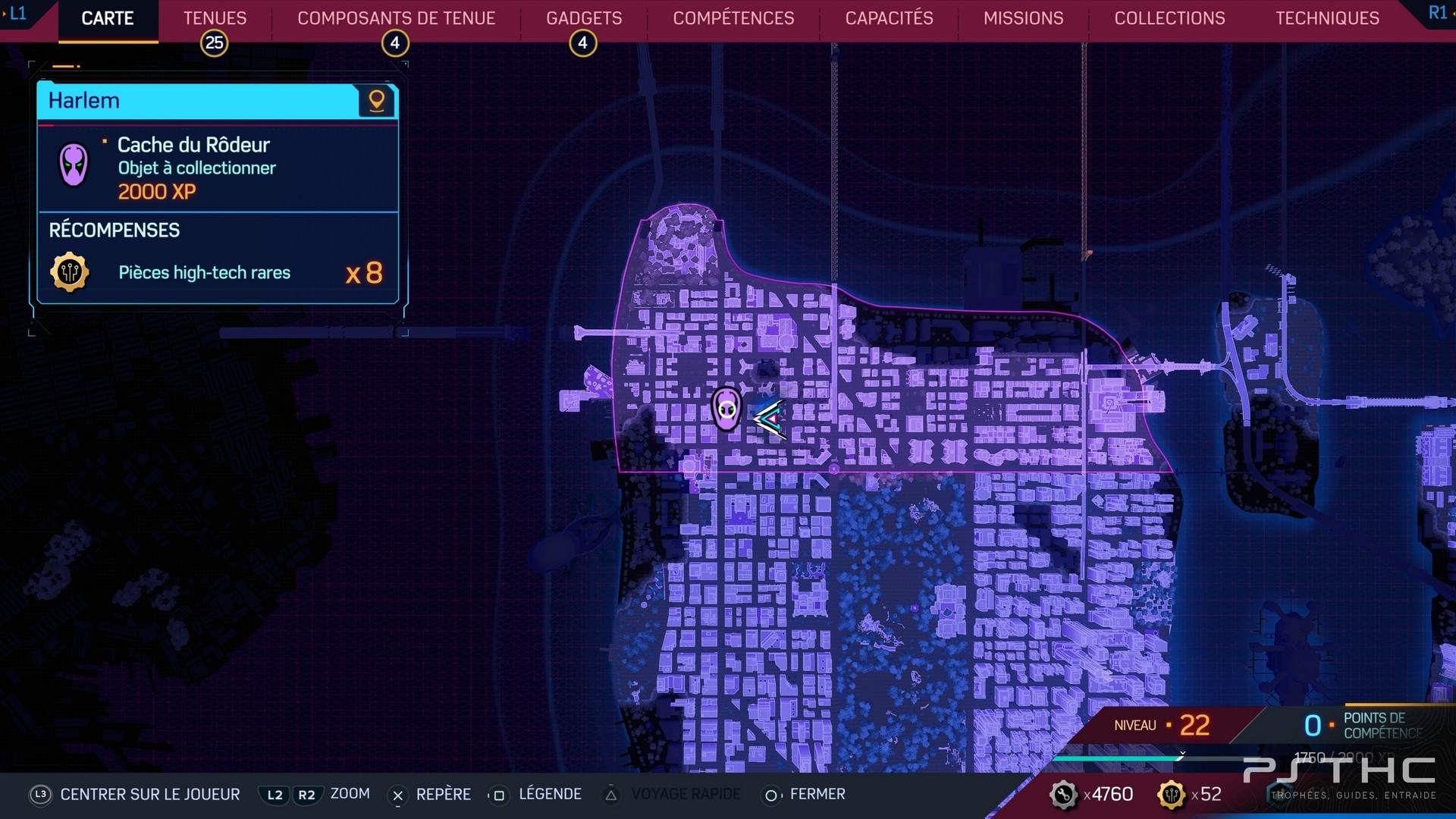Click the player arrow cursor on the map
The width and height of the screenshot is (1456, 819).
[x=770, y=419]
